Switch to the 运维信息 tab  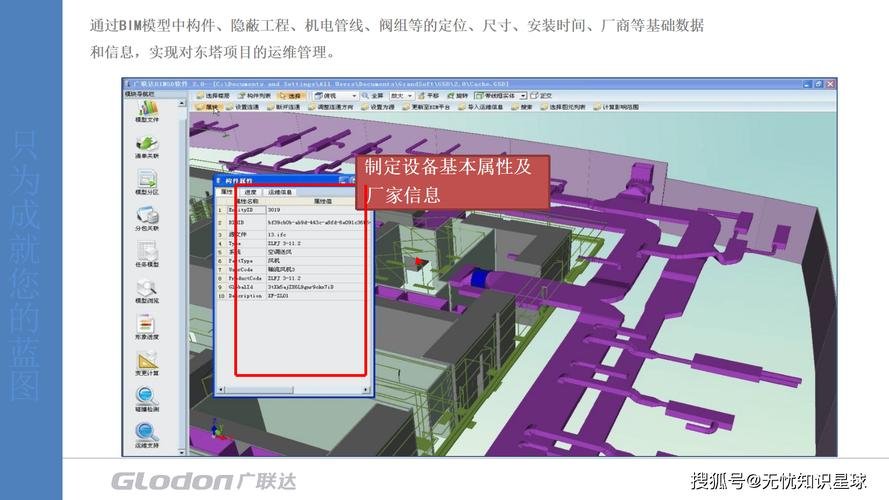280,191
